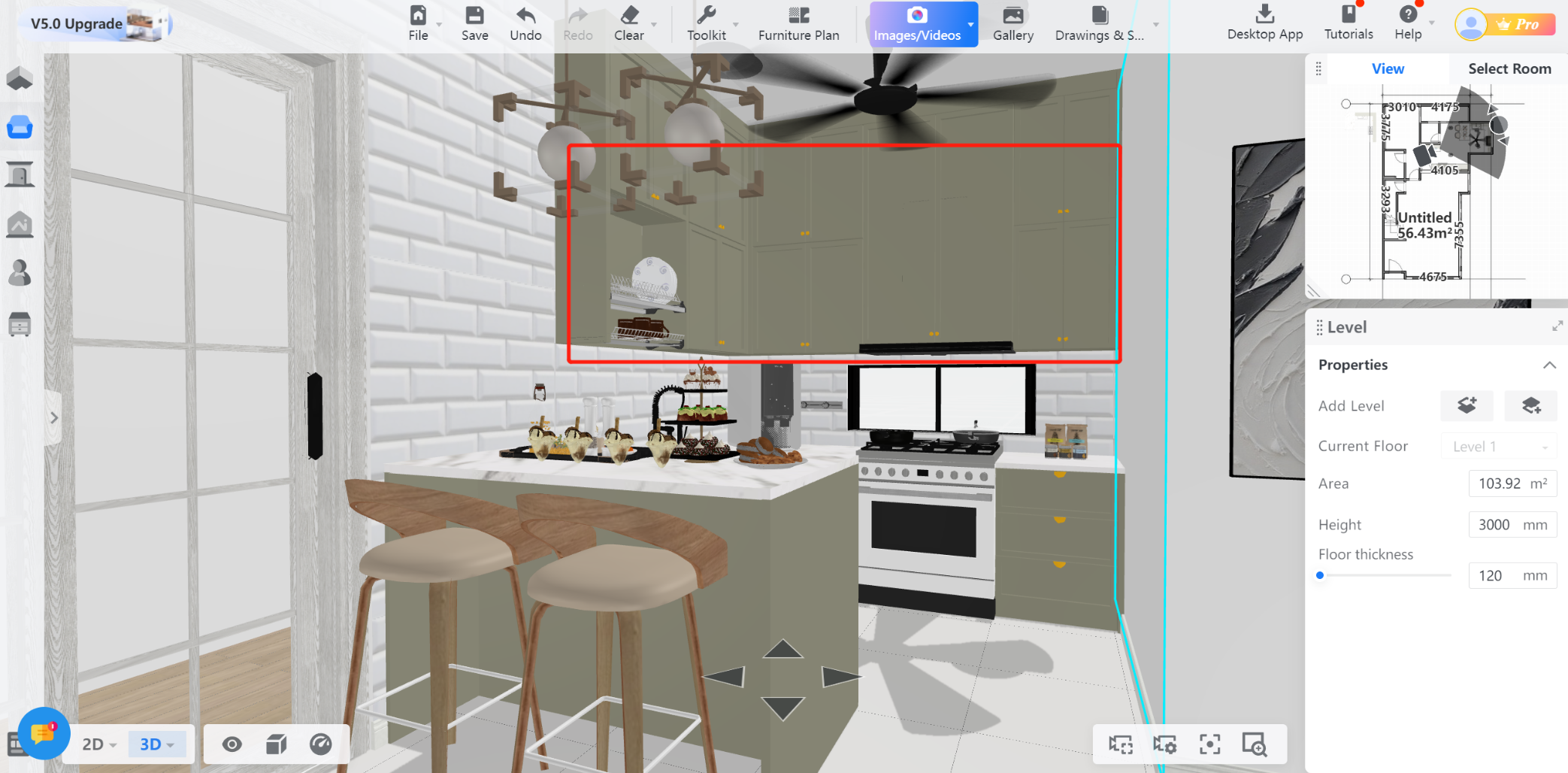This screenshot has width=1568, height=773.
Task: Expand the collapsed left side panel
Action: 53,417
